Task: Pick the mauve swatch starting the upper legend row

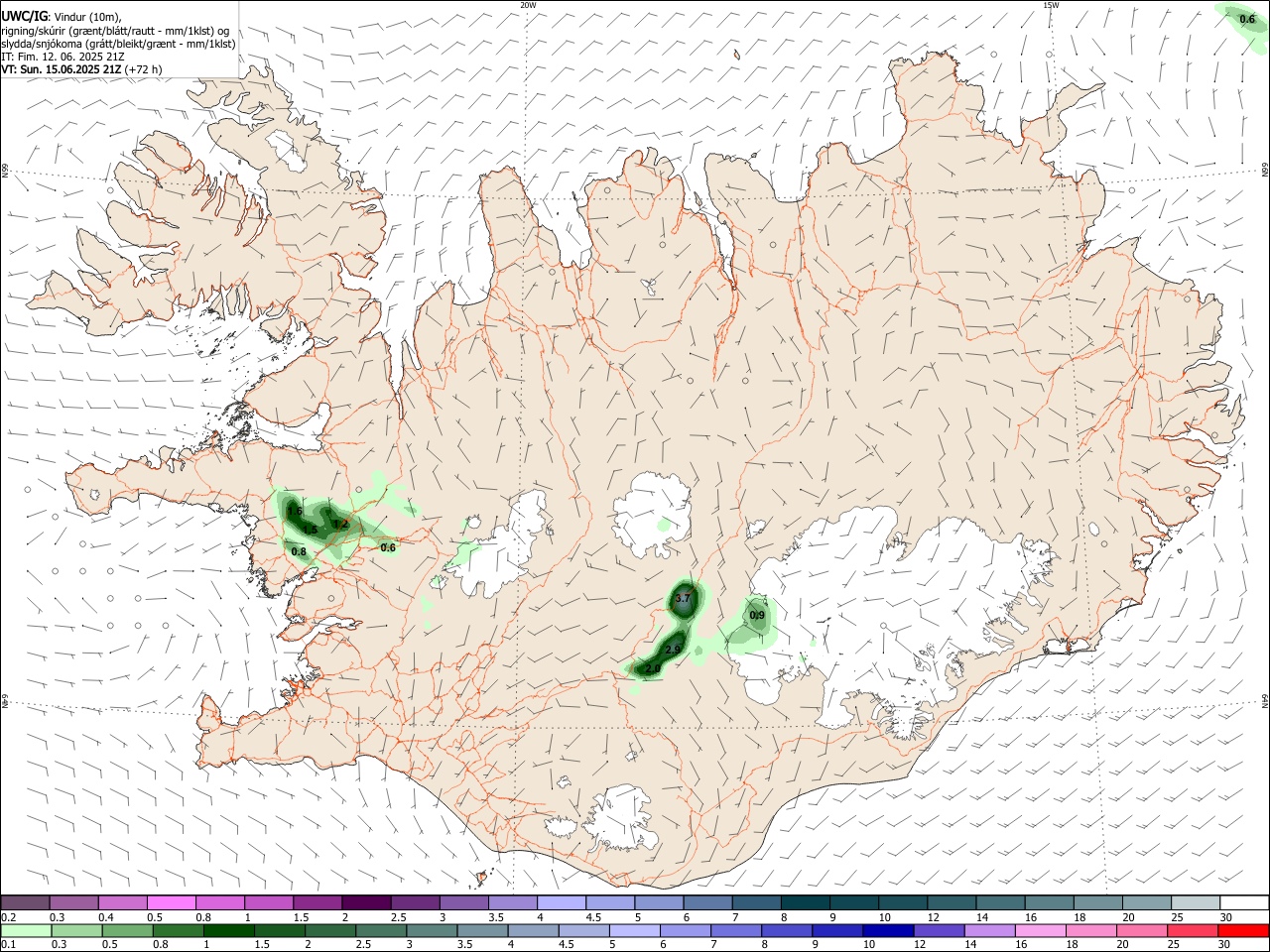Action: click(26, 902)
